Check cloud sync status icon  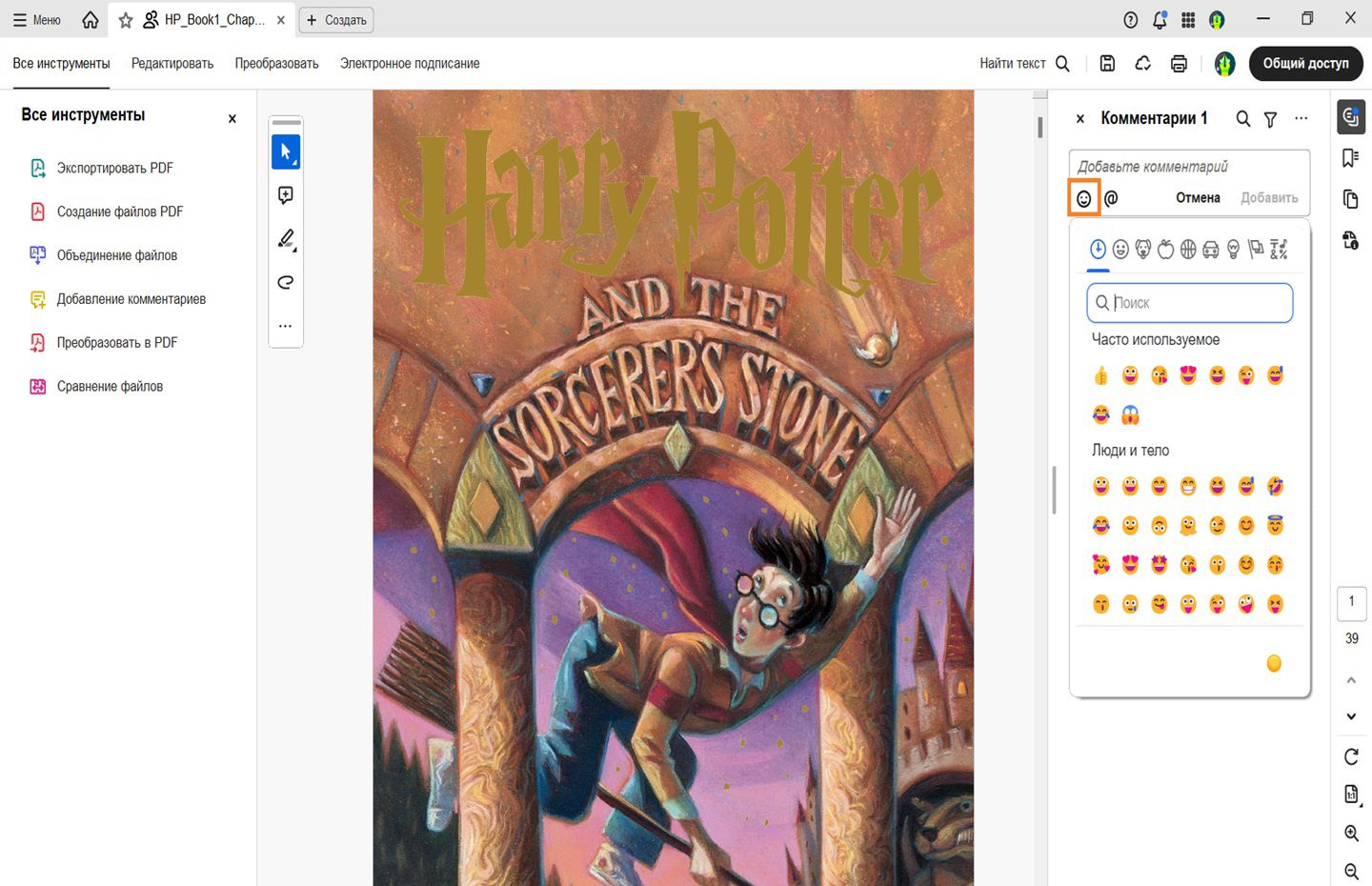(1143, 64)
